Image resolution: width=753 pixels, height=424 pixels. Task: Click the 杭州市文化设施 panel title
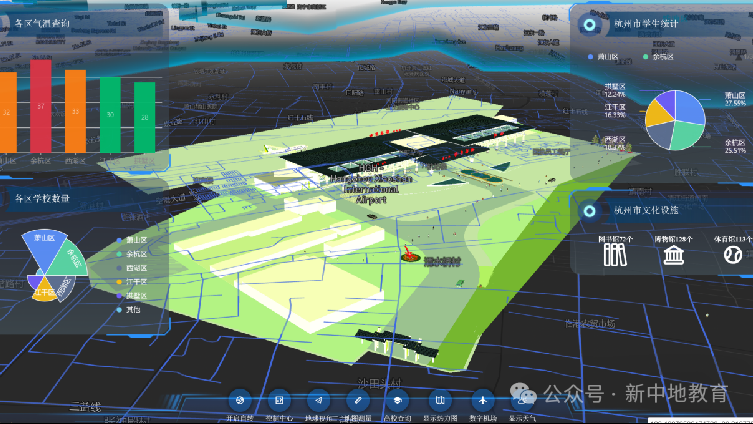(645, 210)
